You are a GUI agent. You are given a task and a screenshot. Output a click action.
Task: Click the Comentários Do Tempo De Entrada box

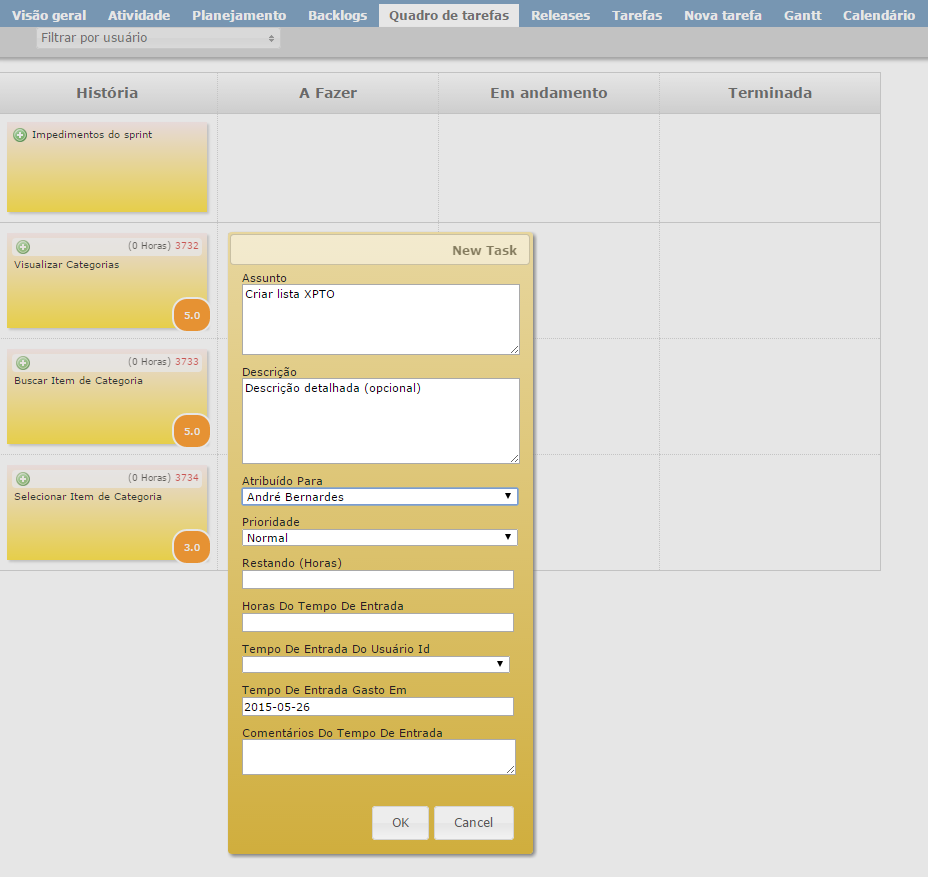[379, 757]
